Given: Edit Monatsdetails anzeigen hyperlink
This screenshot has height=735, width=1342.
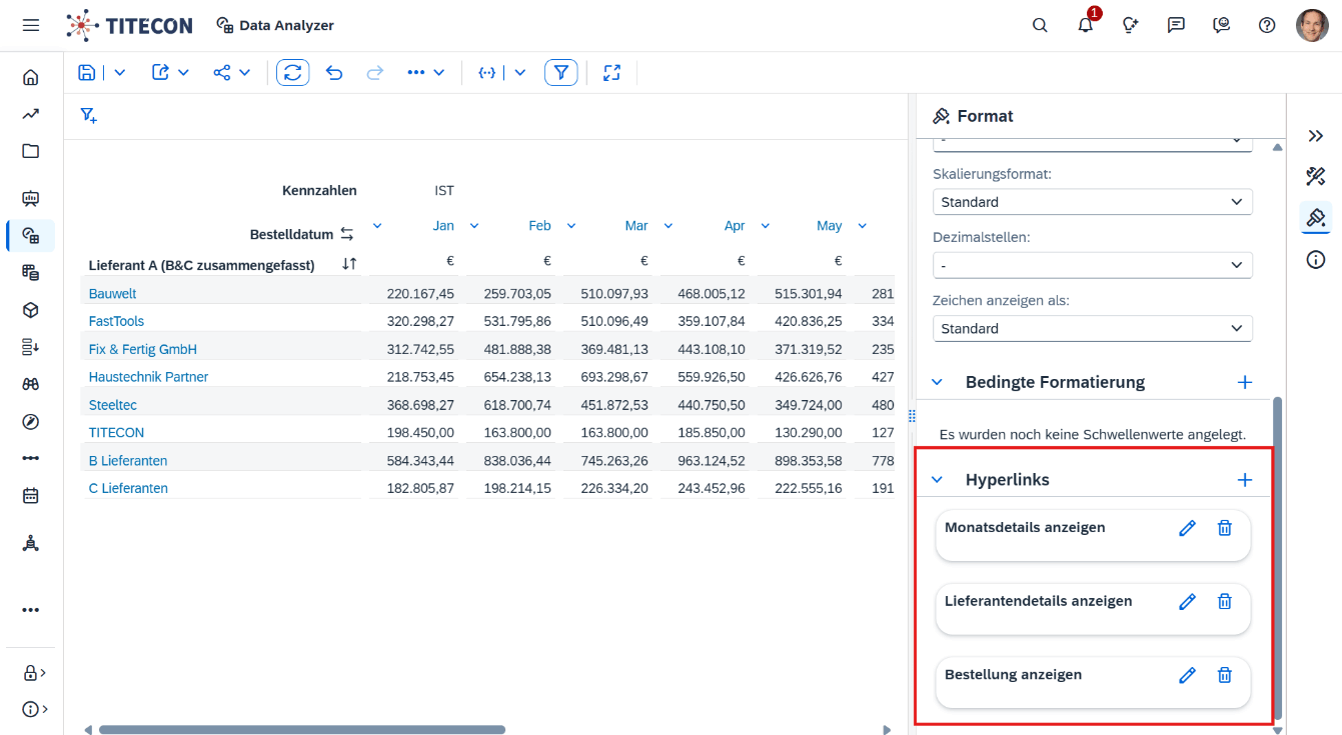Looking at the screenshot, I should [x=1187, y=528].
